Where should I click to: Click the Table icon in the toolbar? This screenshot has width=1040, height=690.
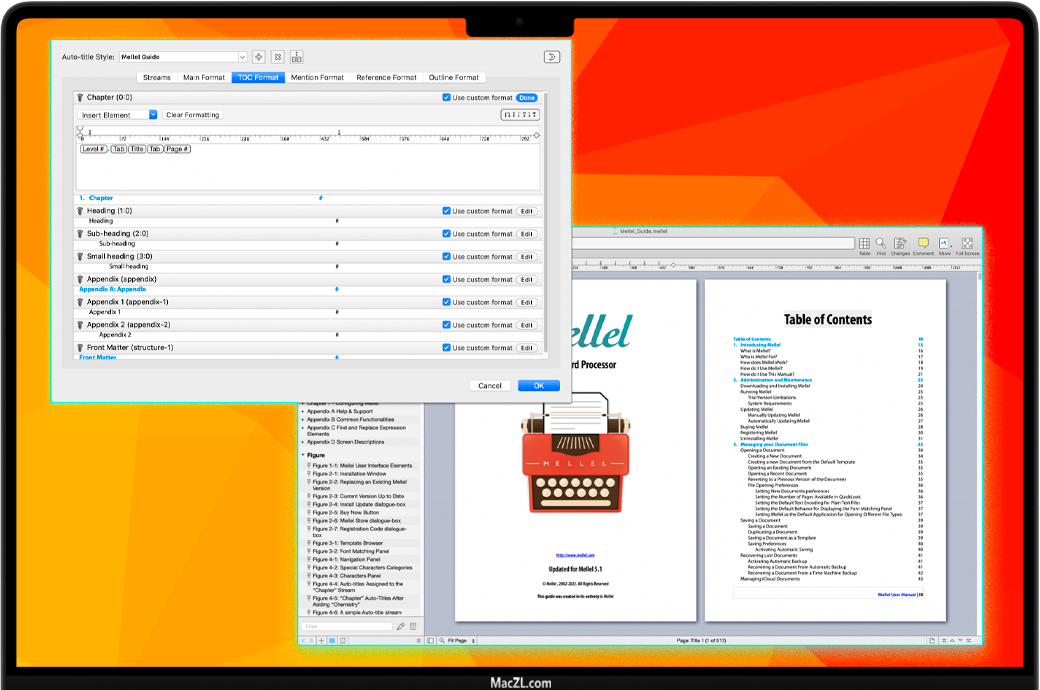coord(864,244)
